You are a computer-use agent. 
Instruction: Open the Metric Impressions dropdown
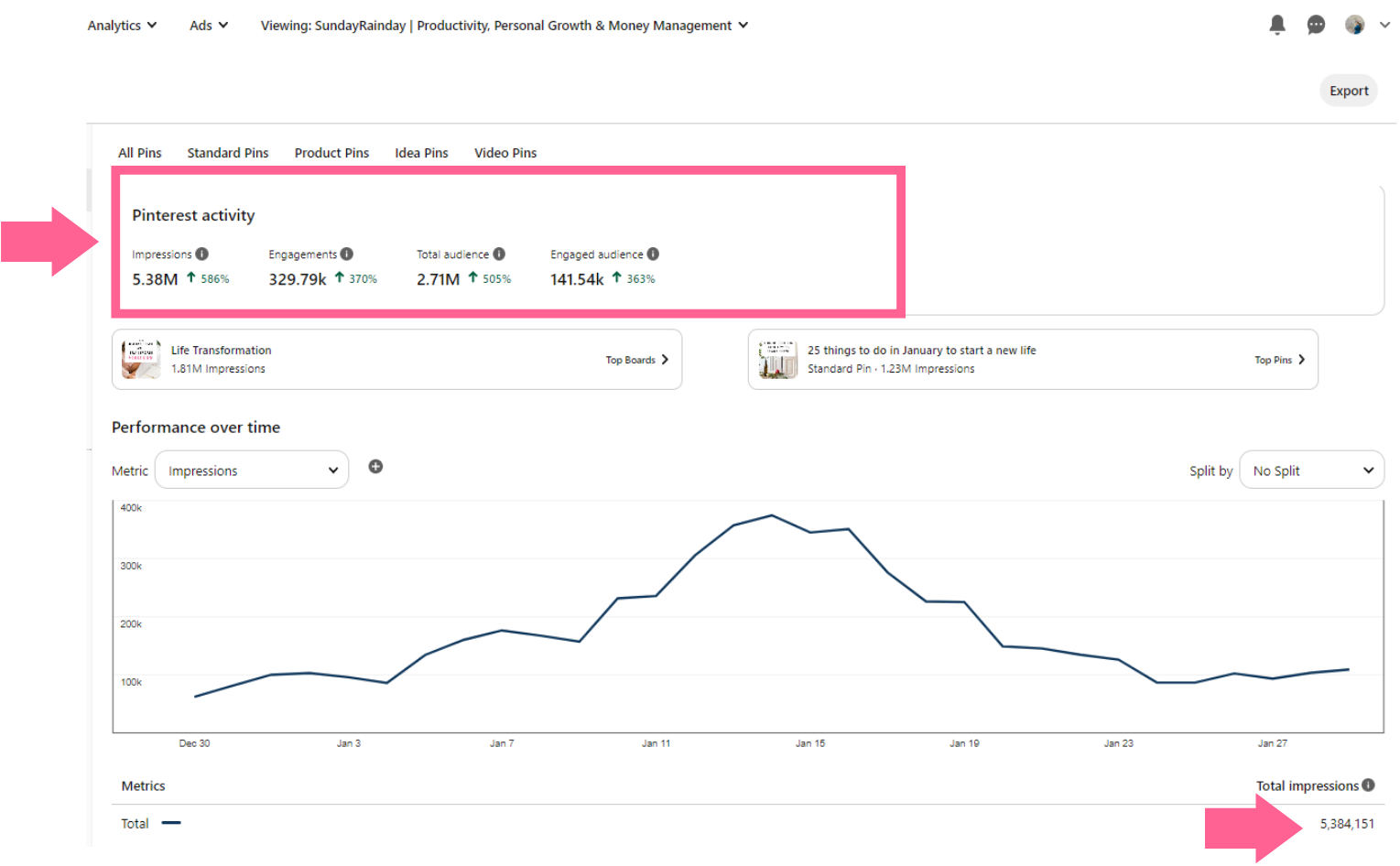(252, 471)
